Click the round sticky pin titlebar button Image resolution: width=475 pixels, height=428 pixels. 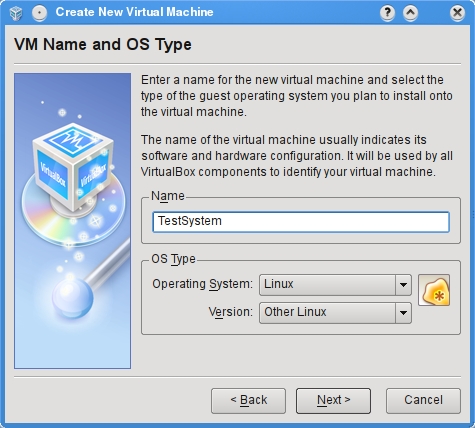click(40, 13)
